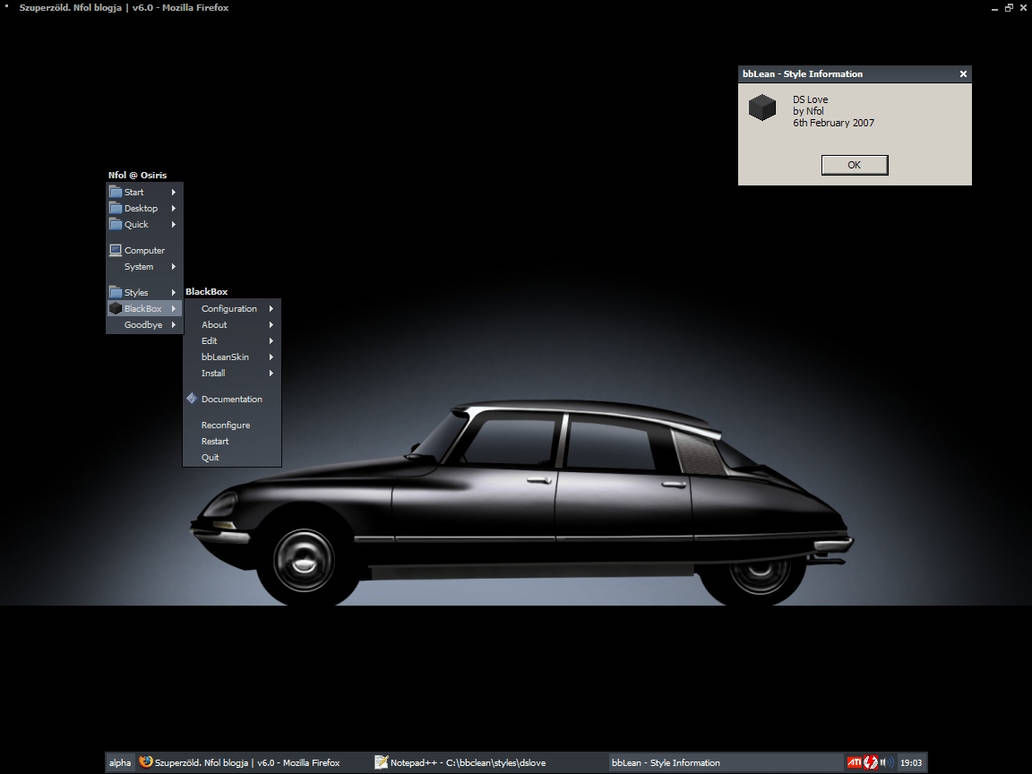Select the Quick folder icon
1032x774 pixels.
coord(115,224)
